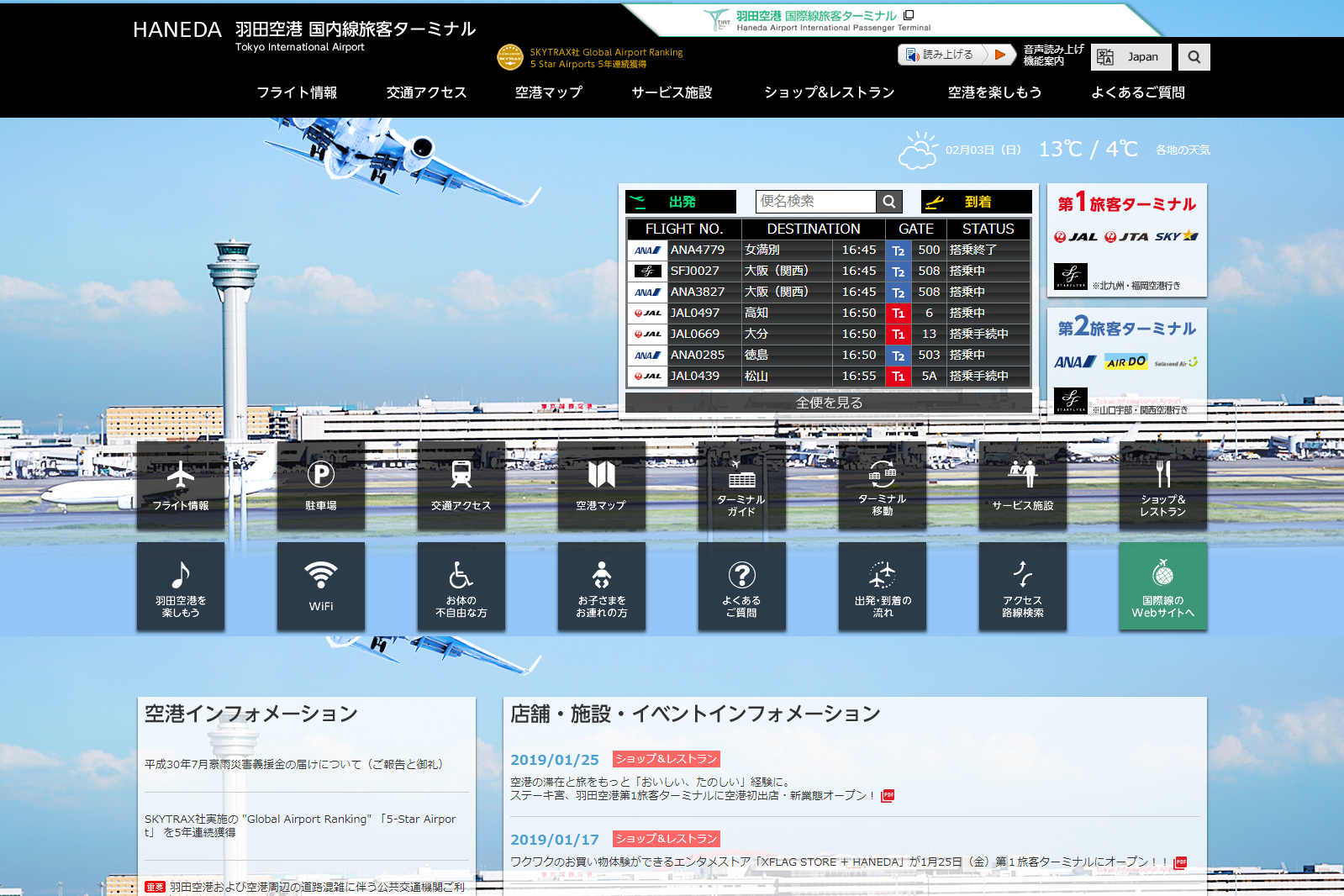
Task: Open the フライト情報 navigation menu
Action: coord(297,92)
